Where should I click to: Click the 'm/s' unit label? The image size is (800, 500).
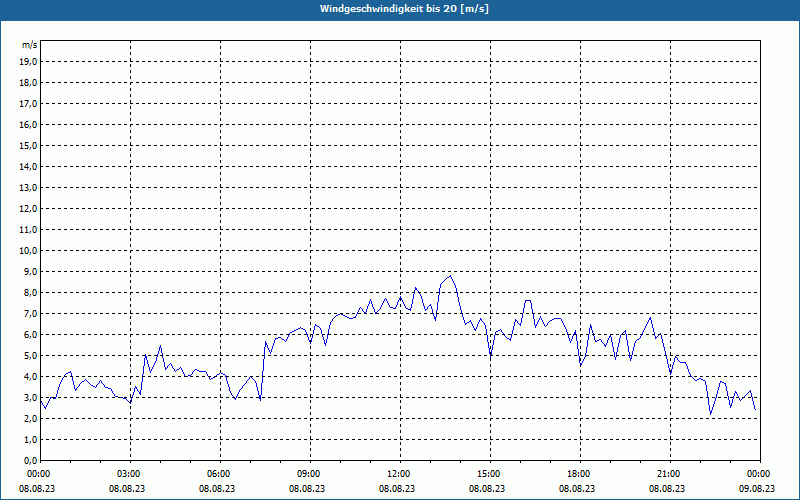30,45
